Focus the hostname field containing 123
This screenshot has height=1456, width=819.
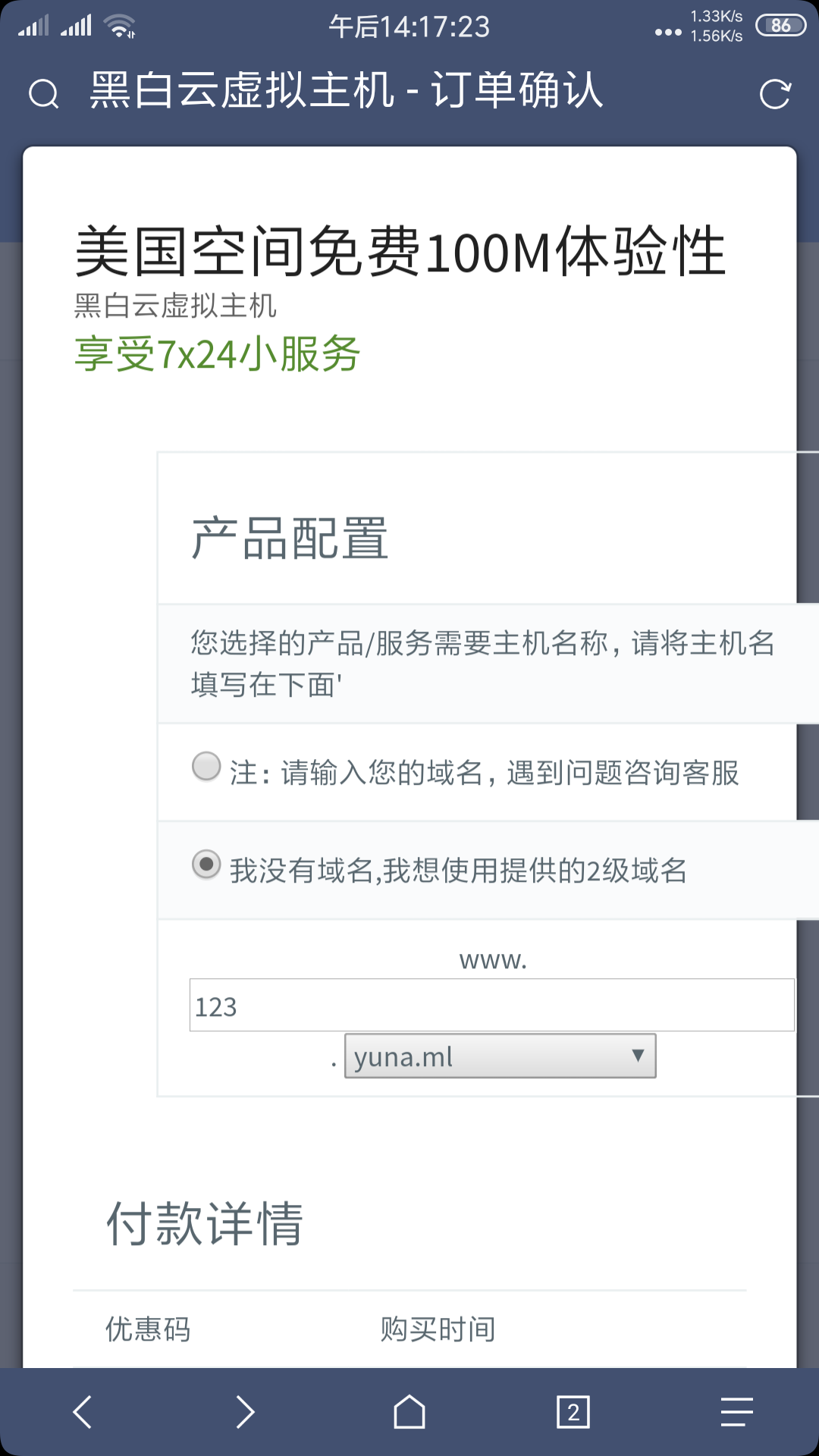[x=492, y=1005]
